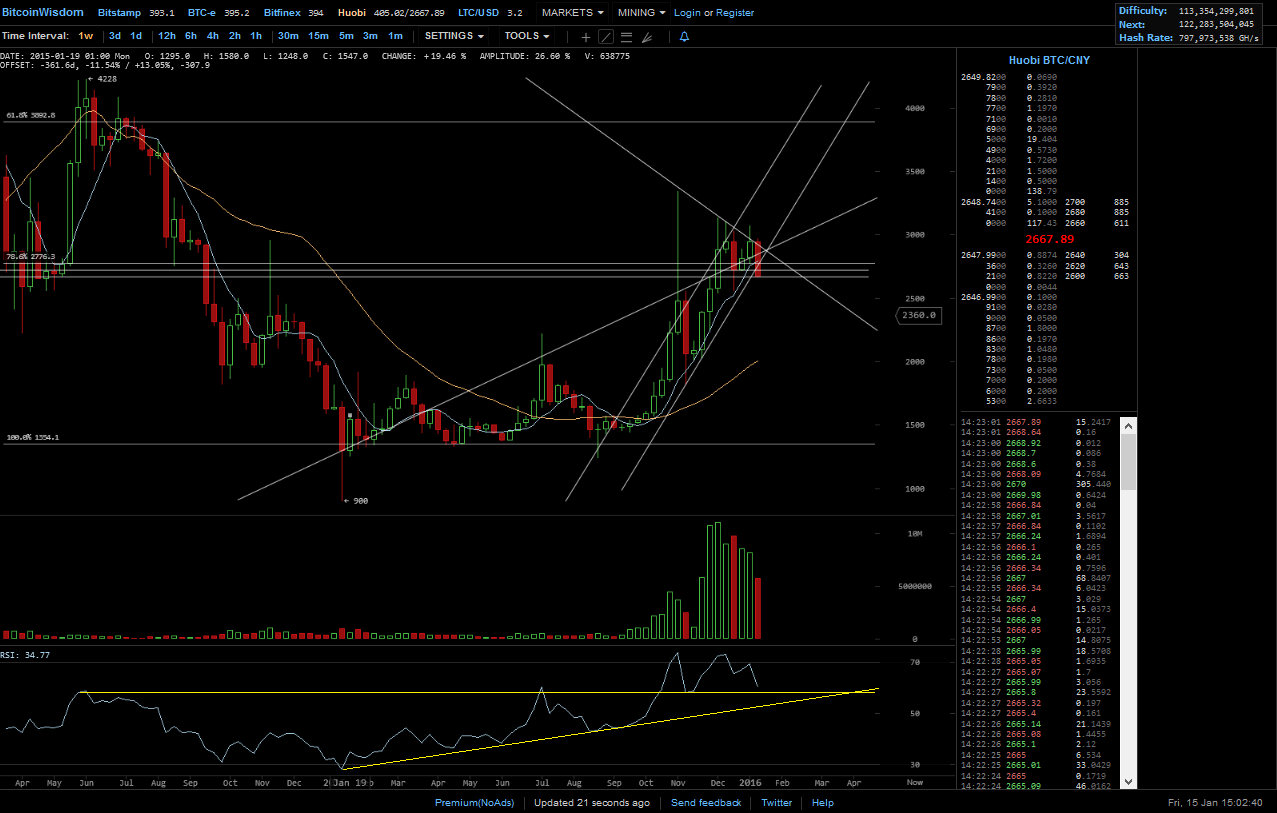1277x813 pixels.
Task: Click the last red volume bar
Action: pos(758,608)
